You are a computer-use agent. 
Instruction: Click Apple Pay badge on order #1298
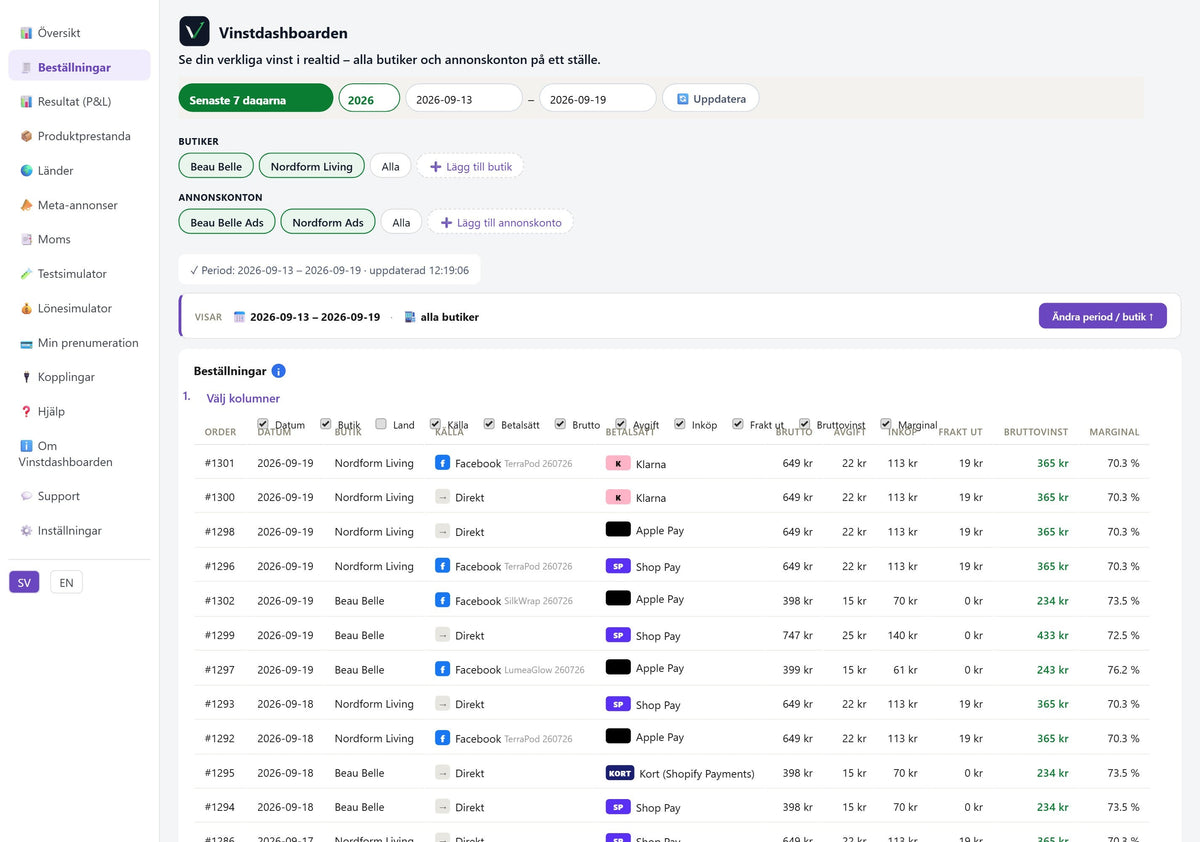coord(619,530)
